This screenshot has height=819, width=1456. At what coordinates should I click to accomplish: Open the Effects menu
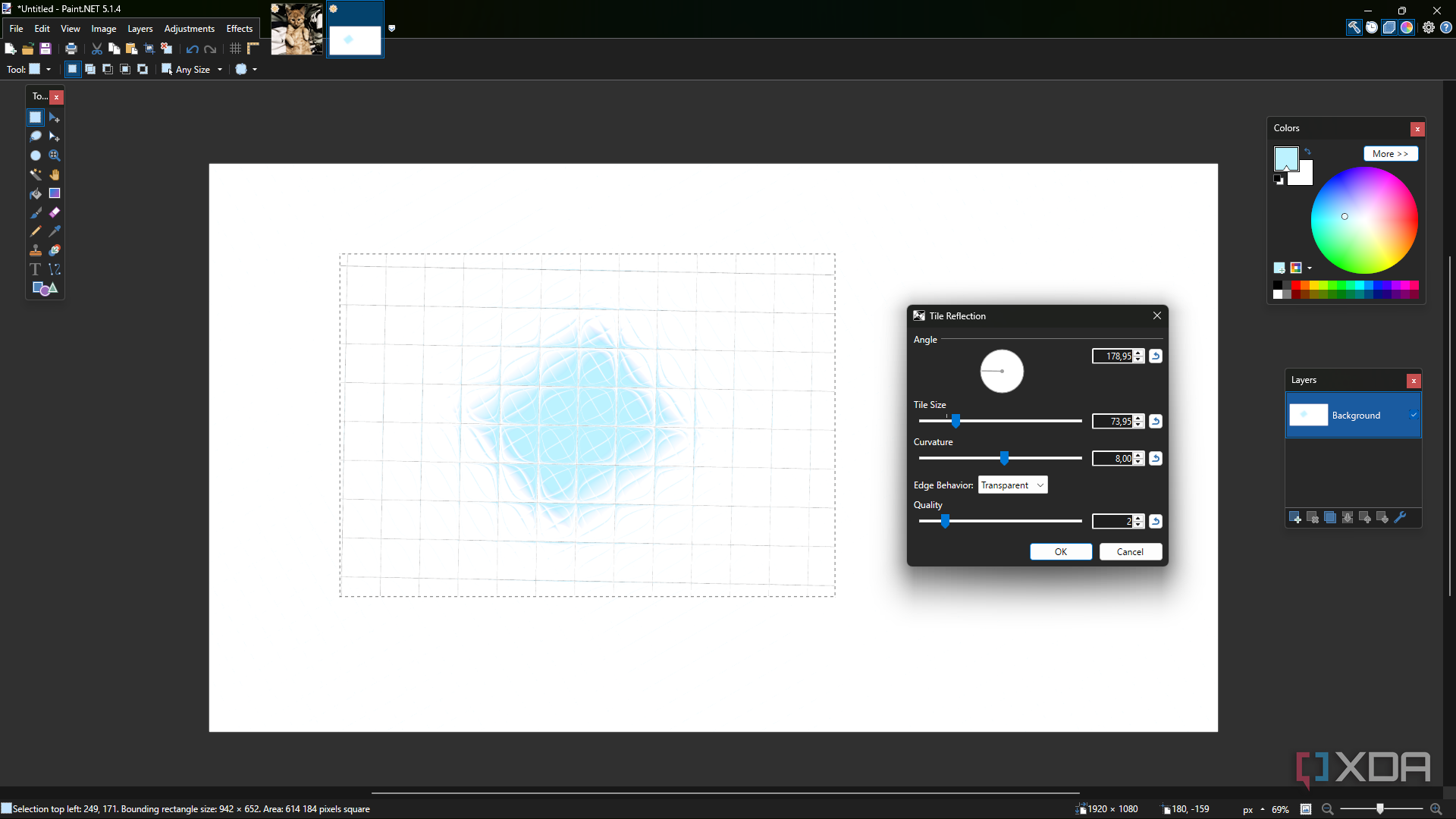[240, 29]
